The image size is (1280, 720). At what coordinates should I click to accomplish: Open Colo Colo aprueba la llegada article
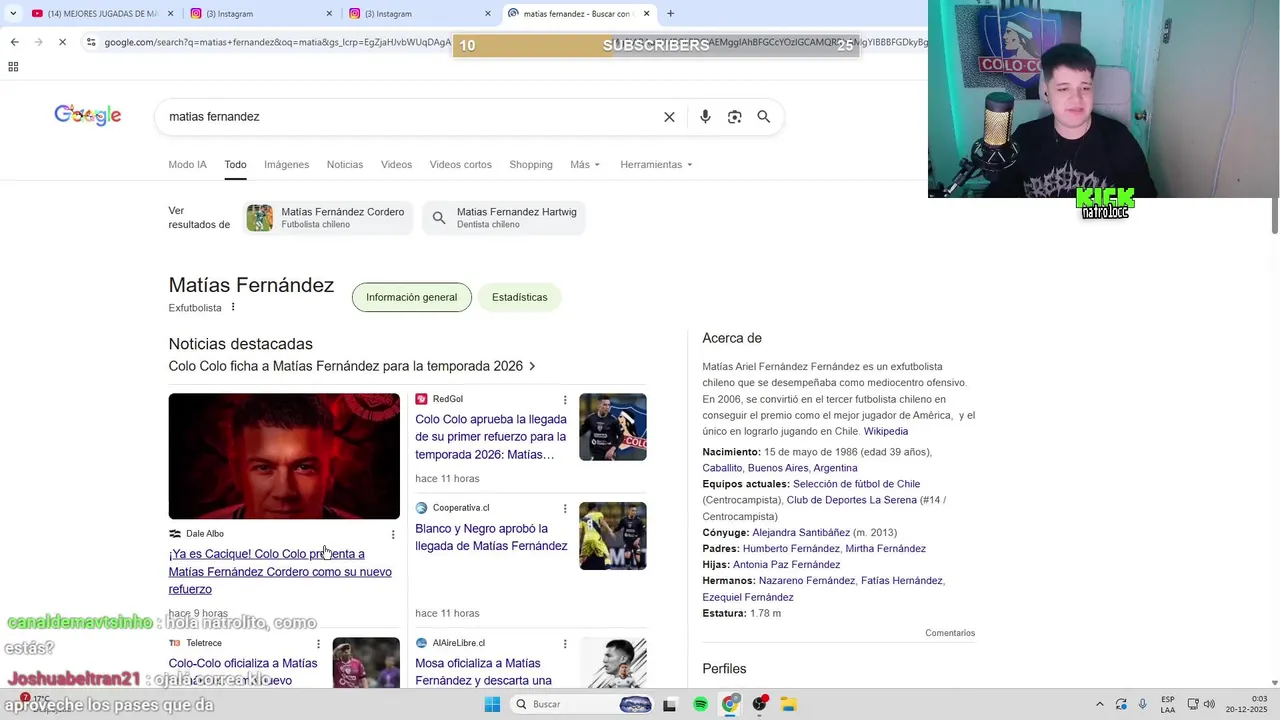(x=491, y=437)
